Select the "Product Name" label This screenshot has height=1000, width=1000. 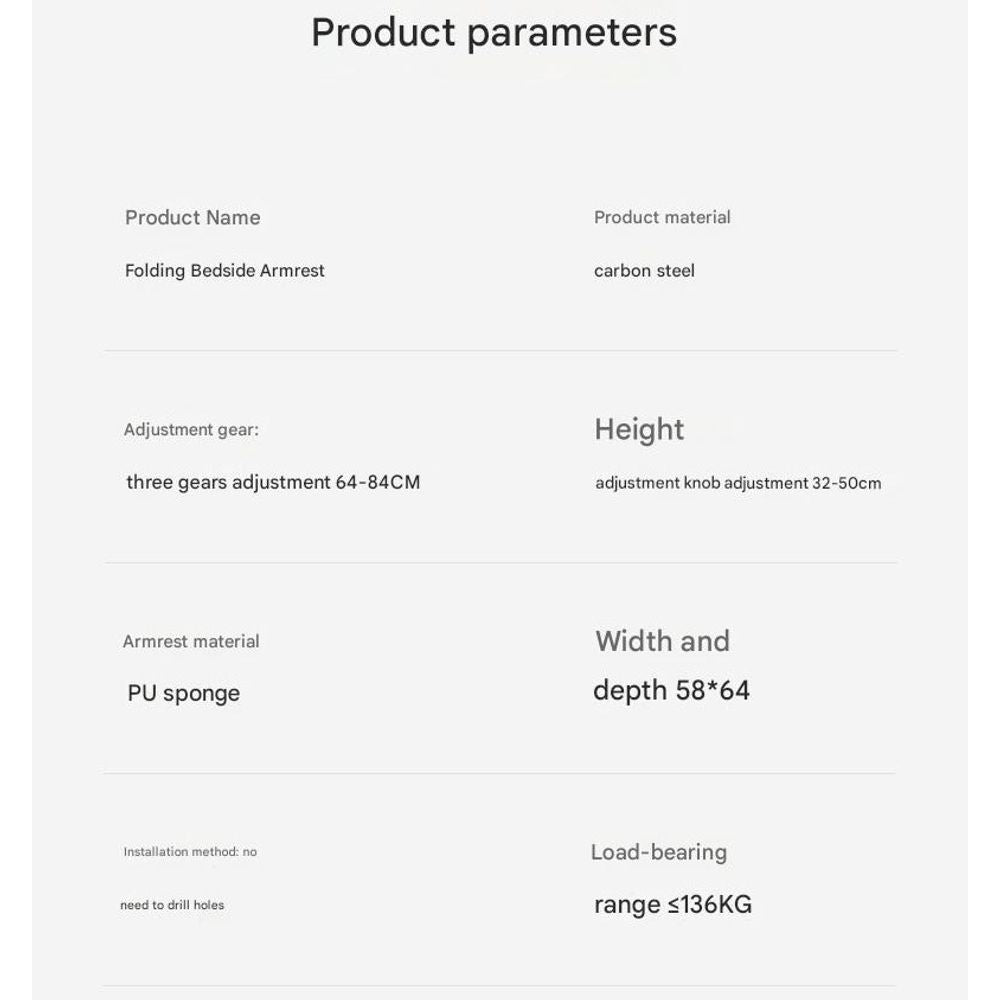(192, 218)
